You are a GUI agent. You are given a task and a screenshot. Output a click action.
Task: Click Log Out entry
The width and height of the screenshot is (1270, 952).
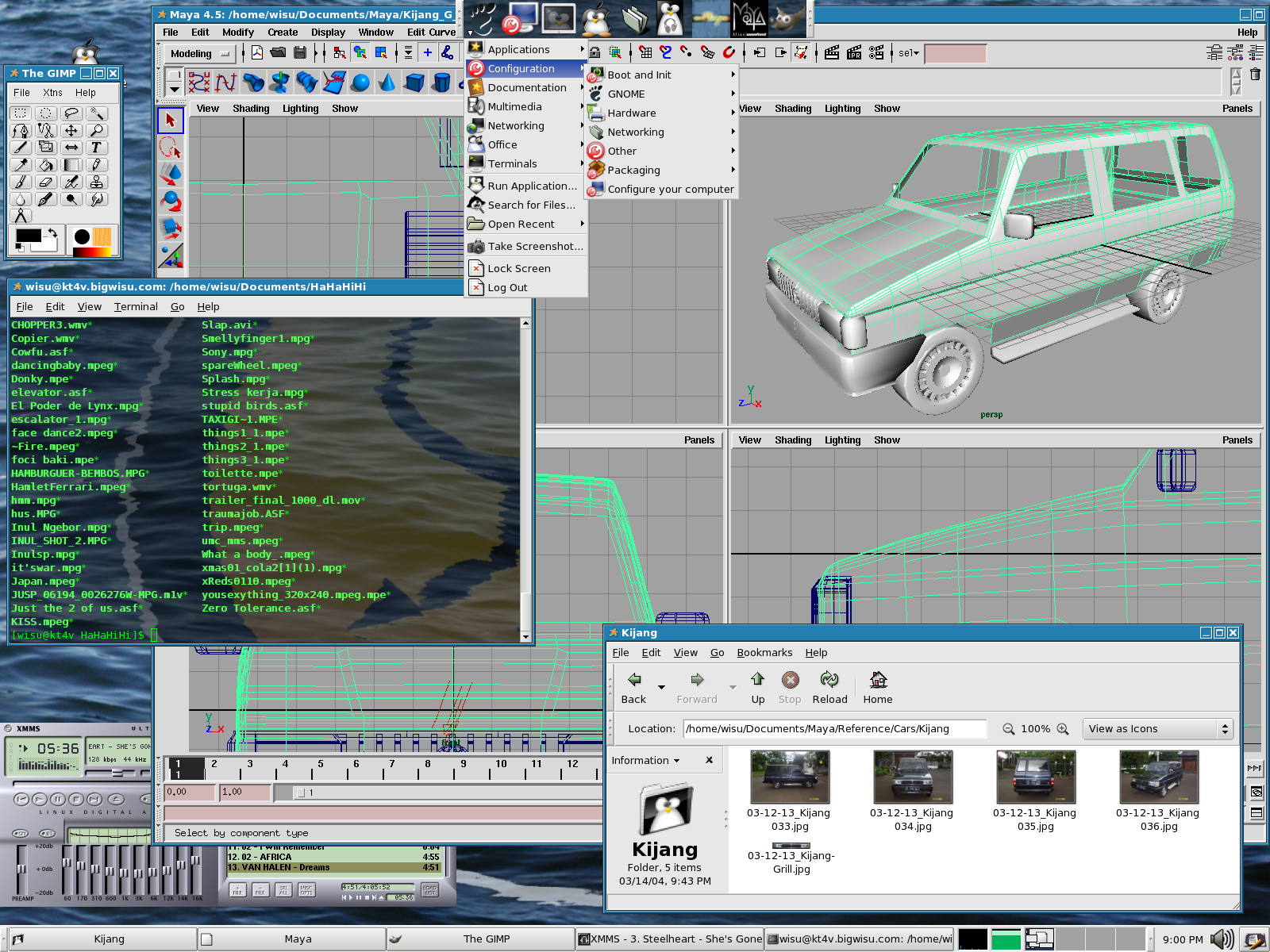tap(526, 287)
